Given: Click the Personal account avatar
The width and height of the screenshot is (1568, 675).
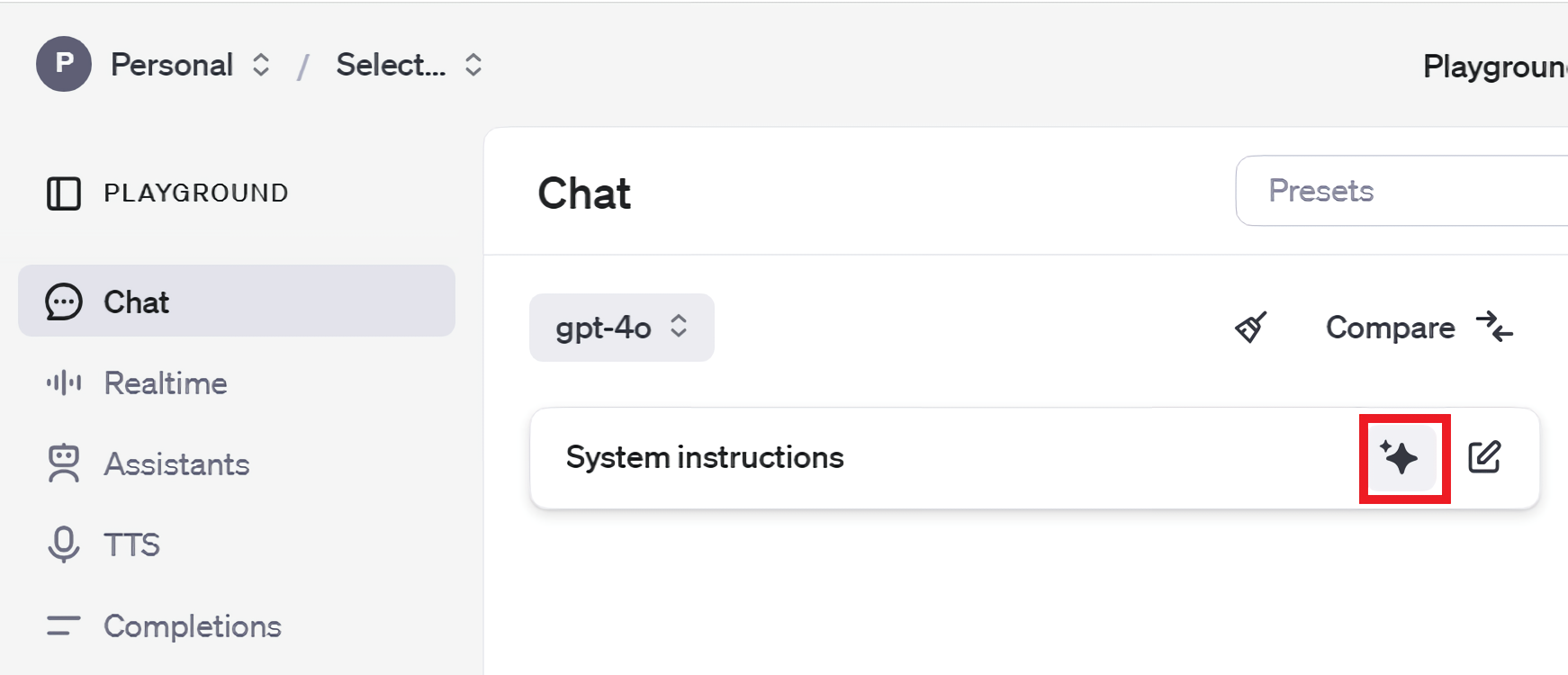Looking at the screenshot, I should point(63,64).
